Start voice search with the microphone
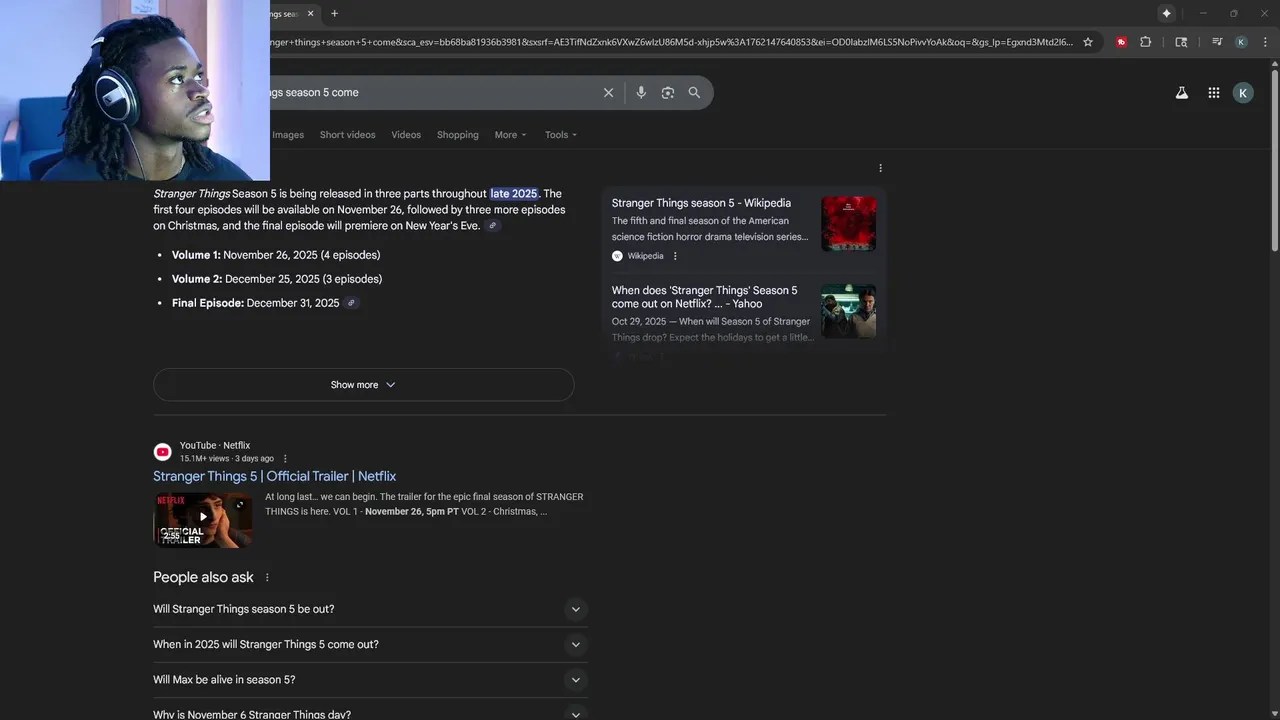Viewport: 1280px width, 720px height. pos(641,92)
